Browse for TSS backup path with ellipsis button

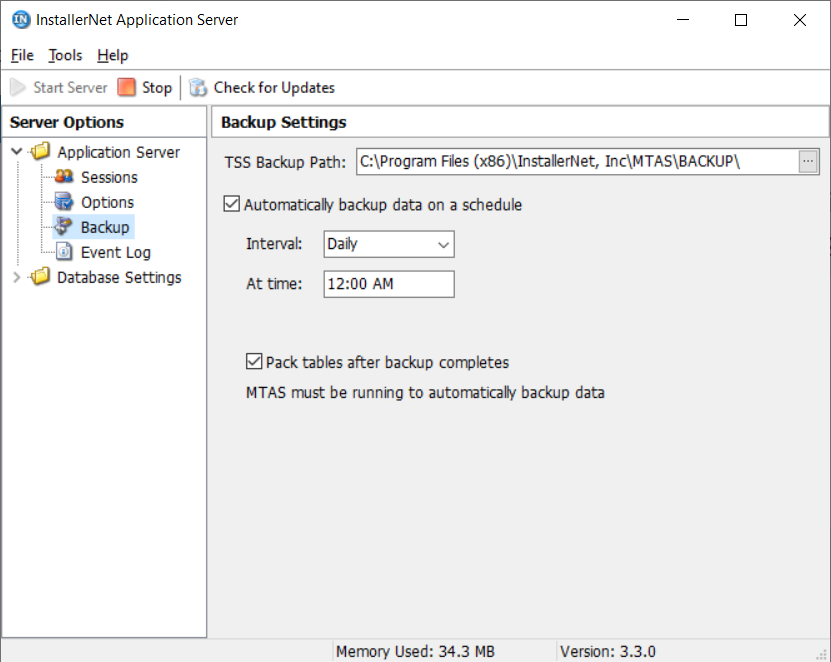[x=808, y=161]
